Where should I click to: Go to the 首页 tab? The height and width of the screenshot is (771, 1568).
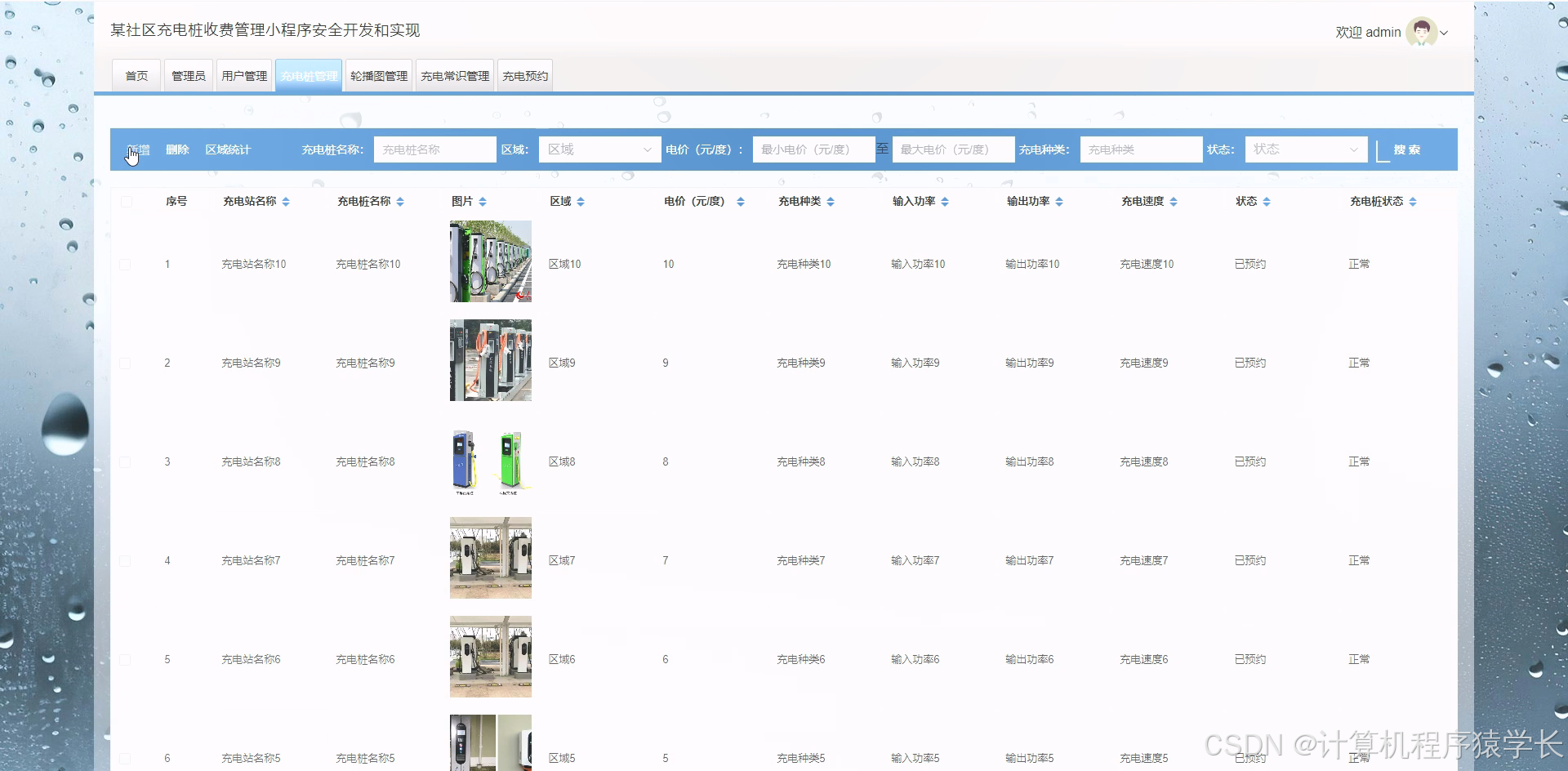[x=136, y=76]
